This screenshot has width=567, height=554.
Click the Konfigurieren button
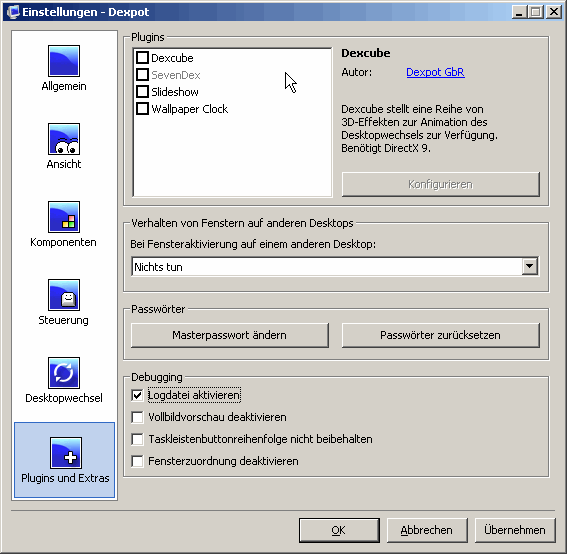(441, 184)
